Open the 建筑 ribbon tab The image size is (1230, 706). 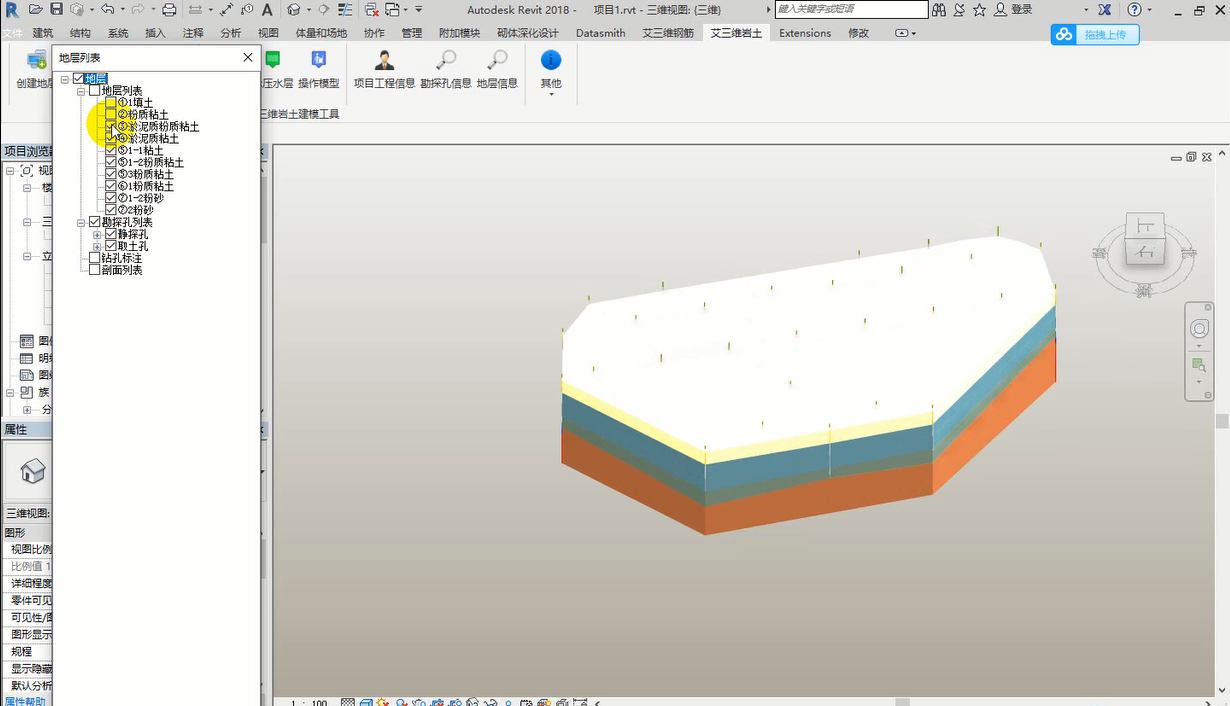43,33
